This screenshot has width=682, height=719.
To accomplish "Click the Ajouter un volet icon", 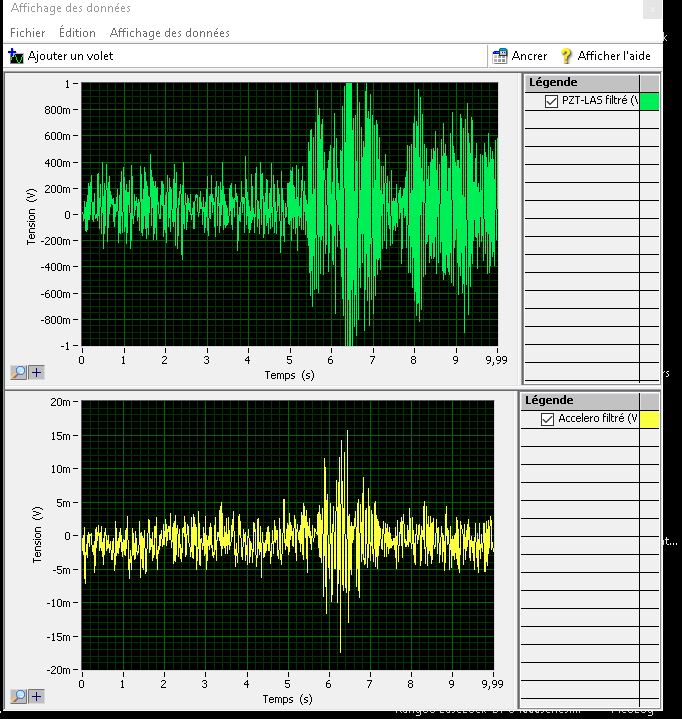I will pyautogui.click(x=15, y=56).
